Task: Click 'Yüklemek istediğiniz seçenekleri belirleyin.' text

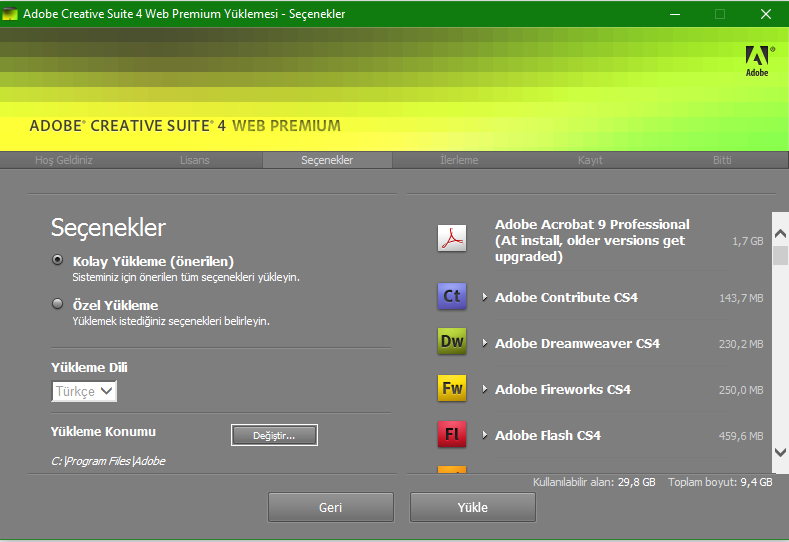Action: pos(171,321)
